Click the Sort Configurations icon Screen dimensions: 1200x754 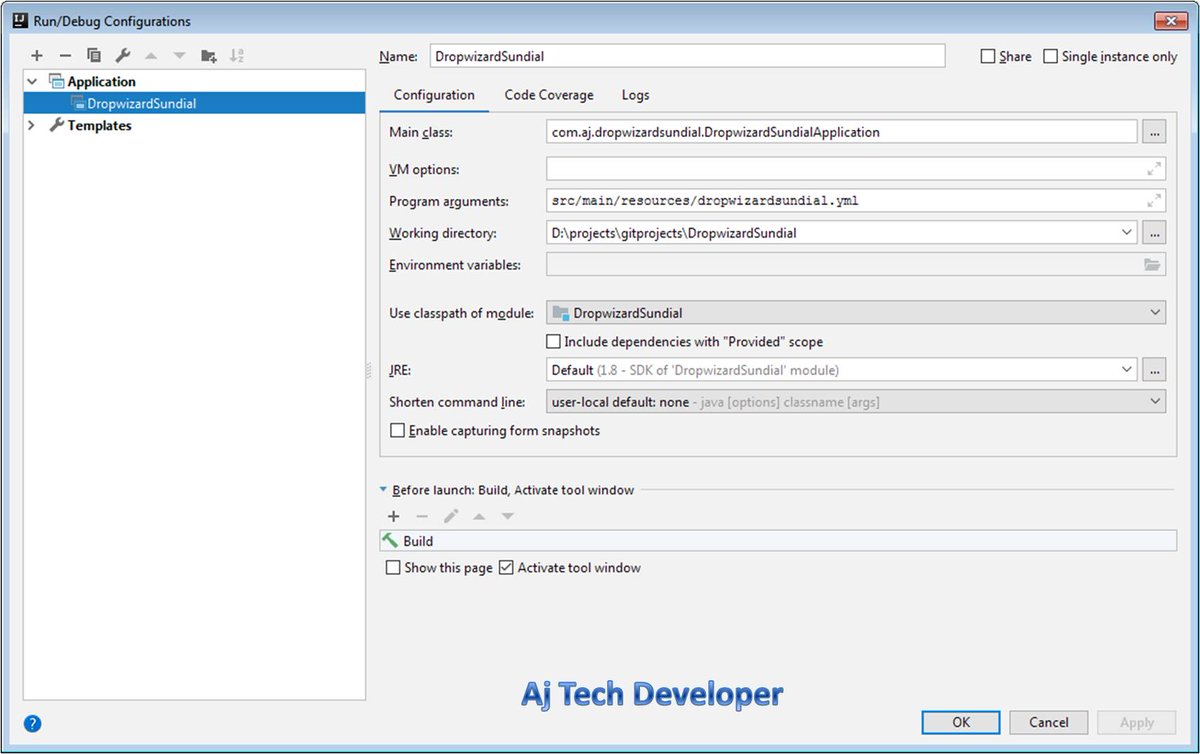[x=237, y=55]
